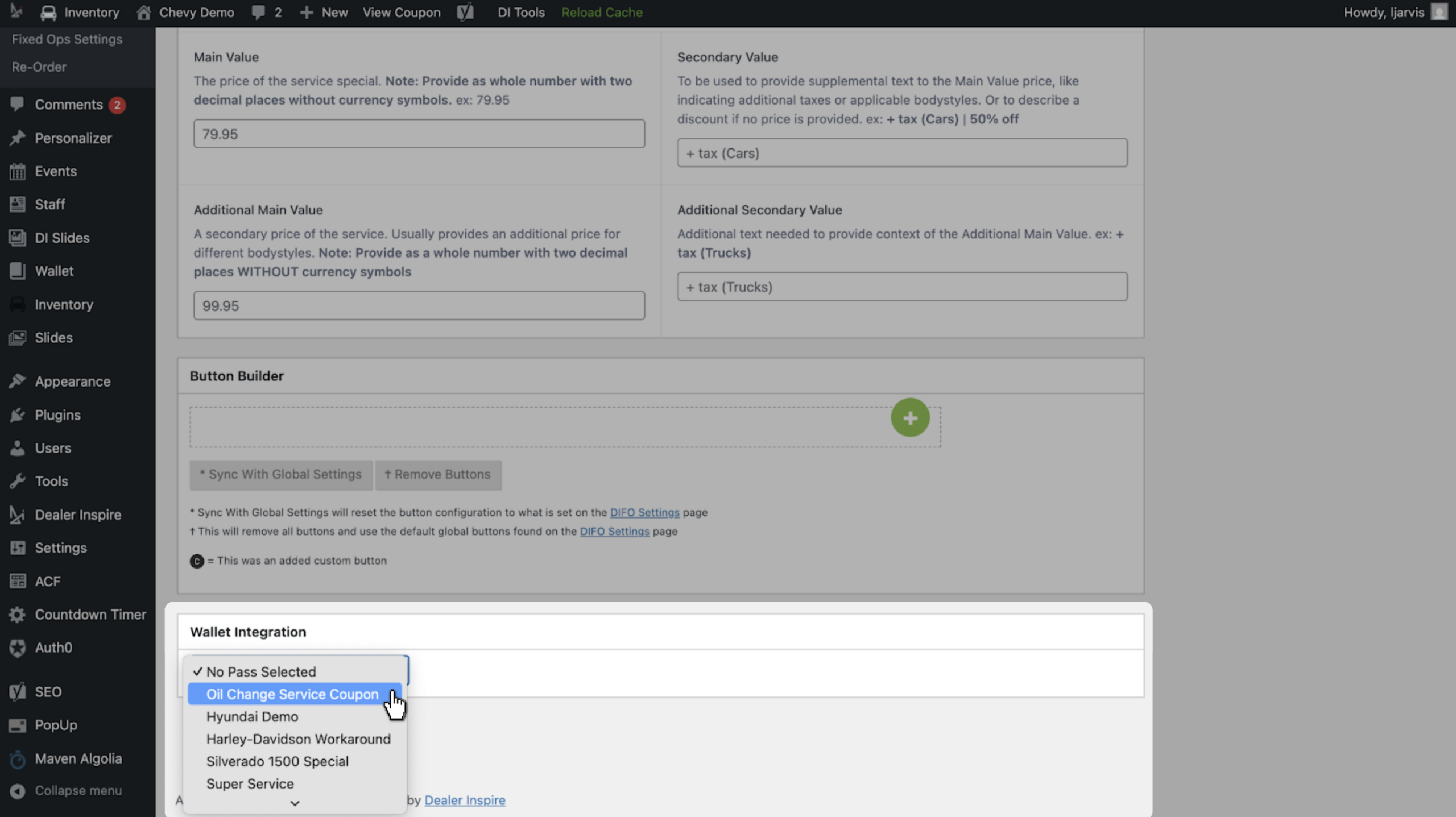Click the Plugins plug icon
This screenshot has width=1456, height=817.
click(x=17, y=415)
